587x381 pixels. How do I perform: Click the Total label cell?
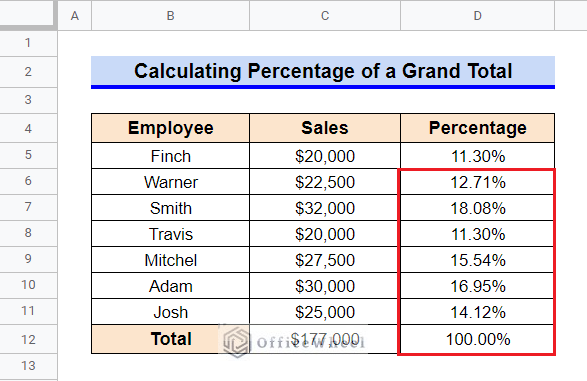(x=170, y=339)
